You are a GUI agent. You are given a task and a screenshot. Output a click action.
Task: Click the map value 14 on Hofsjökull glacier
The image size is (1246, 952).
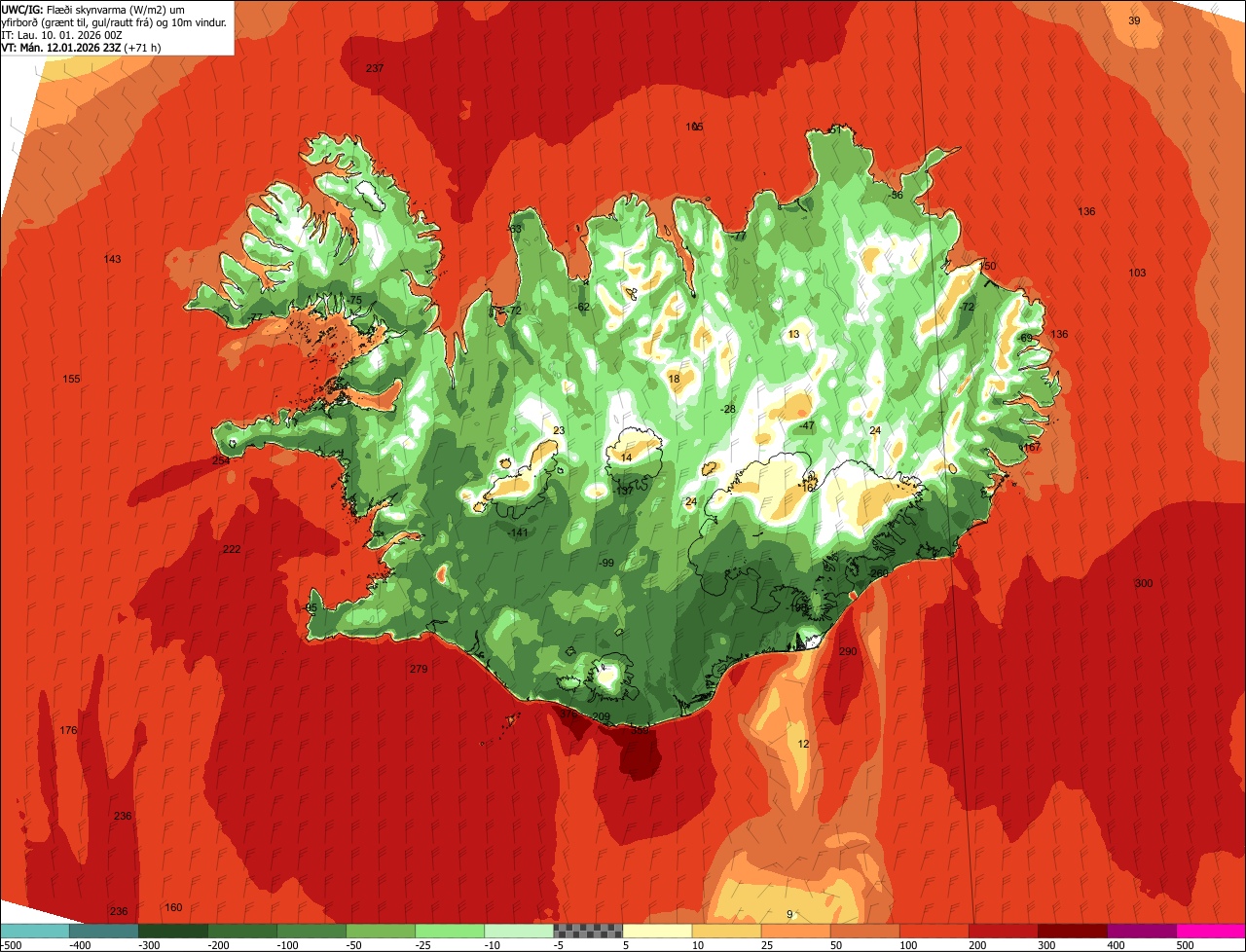point(626,458)
